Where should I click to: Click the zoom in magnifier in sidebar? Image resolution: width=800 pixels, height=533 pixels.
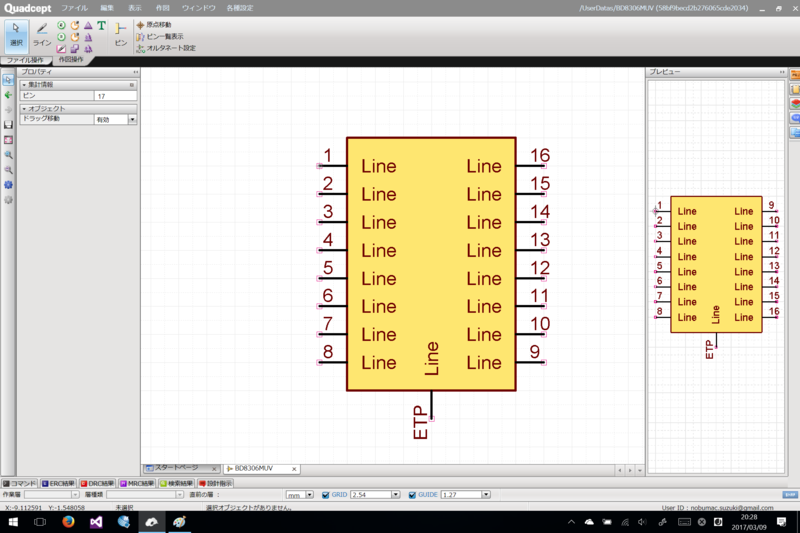pos(8,155)
